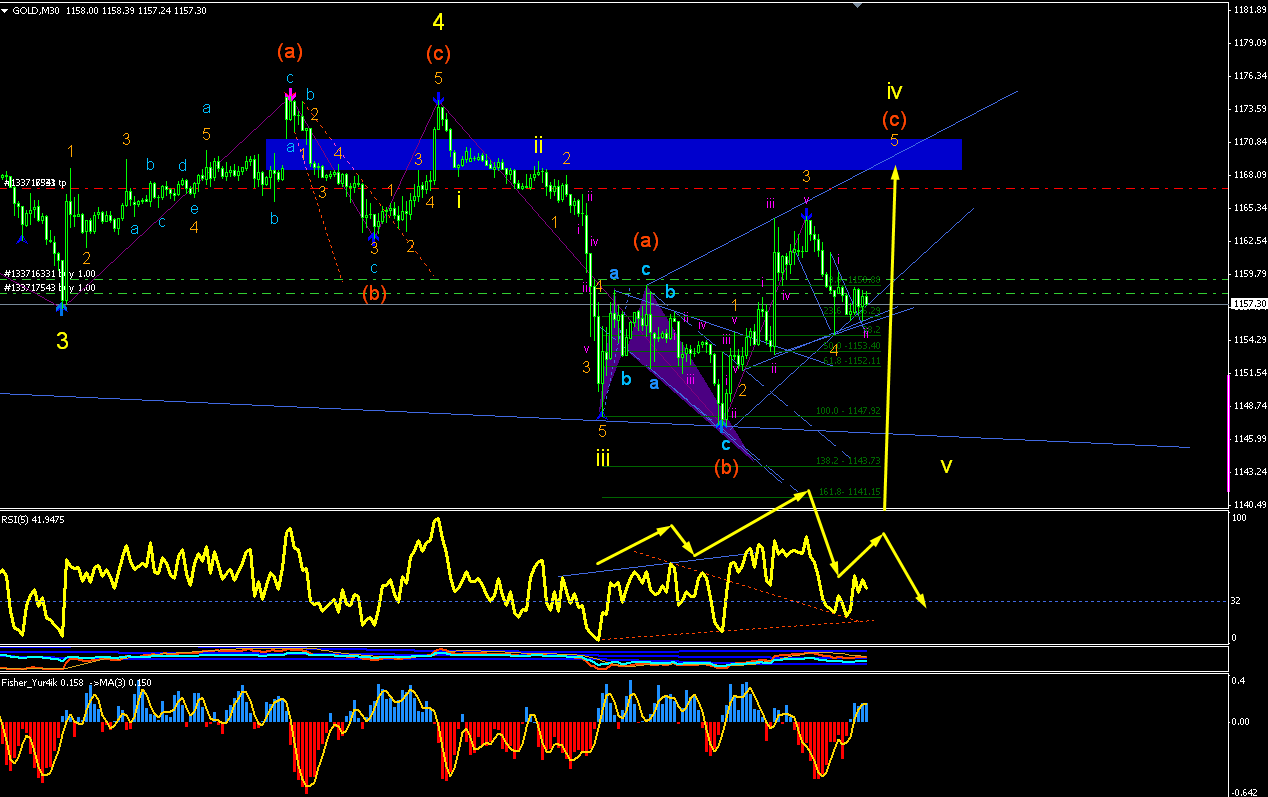Click RSI level value 32
Image resolution: width=1268 pixels, height=797 pixels.
click(1238, 602)
